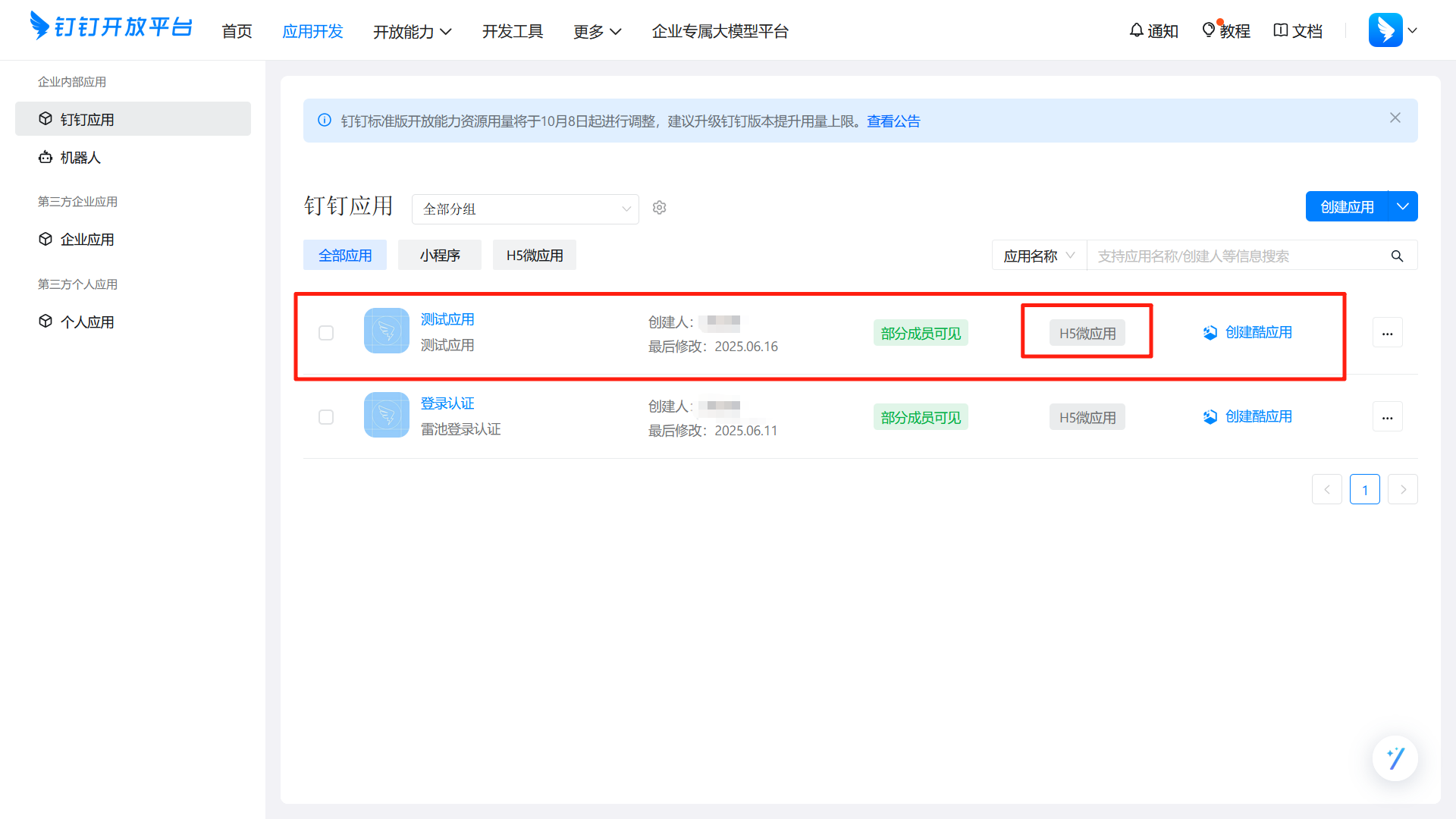This screenshot has height=819, width=1456.
Task: Select the 机器人 sidebar item
Action: click(133, 157)
